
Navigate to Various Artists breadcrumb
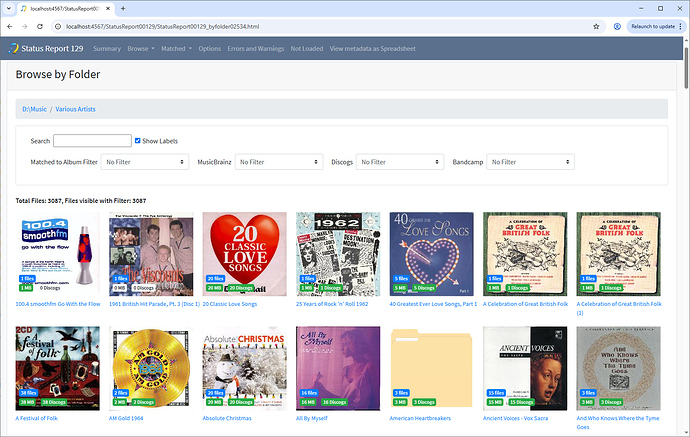click(75, 109)
